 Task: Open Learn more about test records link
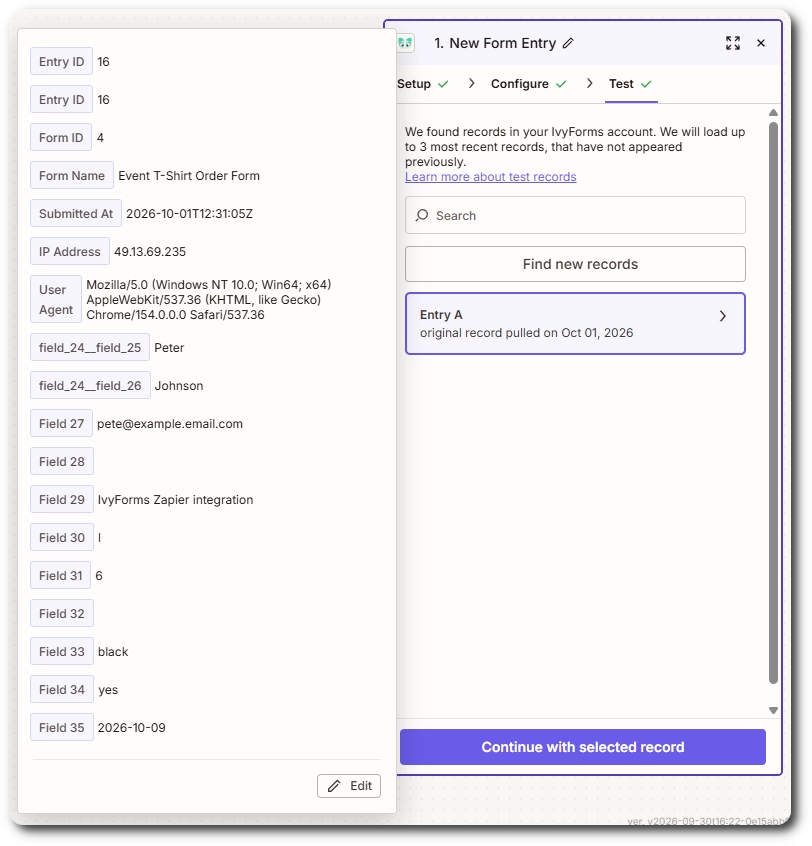tap(490, 177)
